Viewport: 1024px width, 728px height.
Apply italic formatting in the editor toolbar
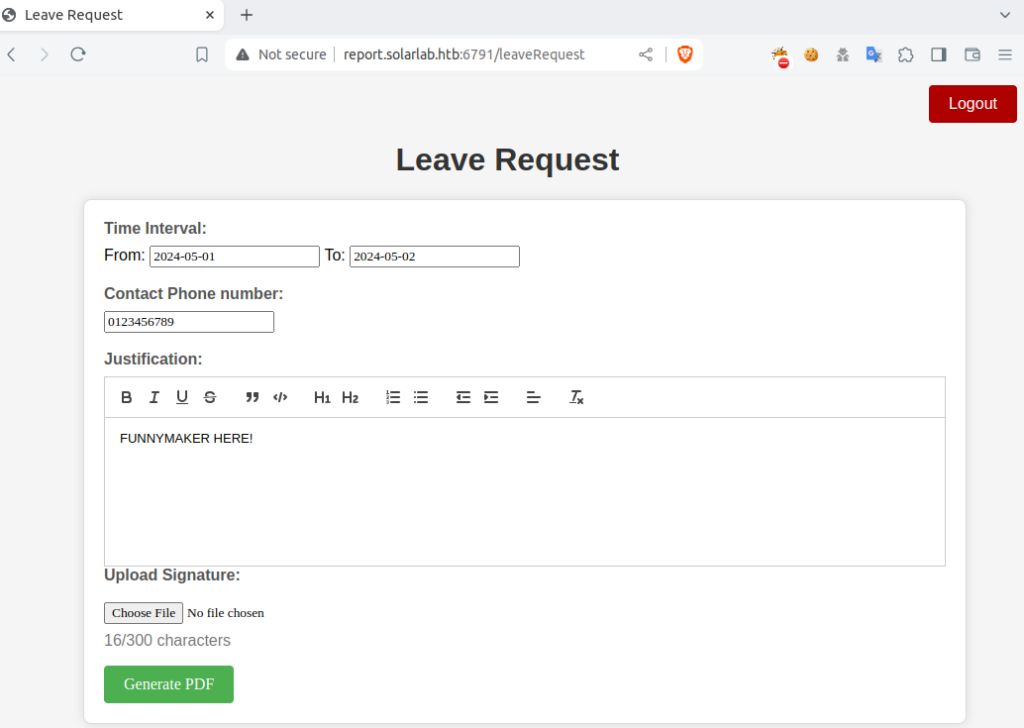point(154,397)
